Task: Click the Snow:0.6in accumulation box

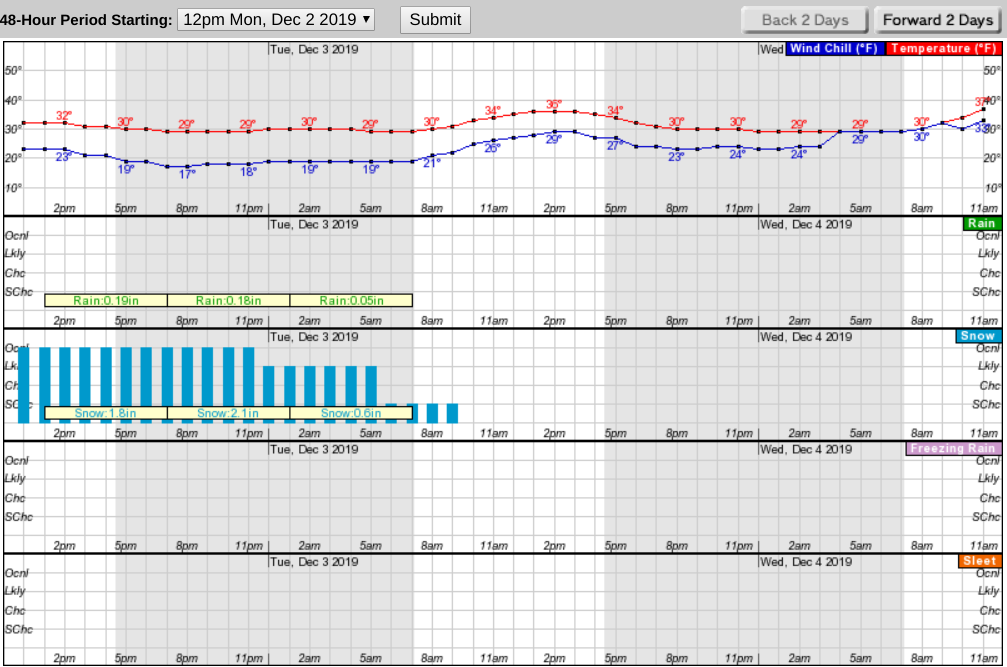Action: (x=350, y=413)
